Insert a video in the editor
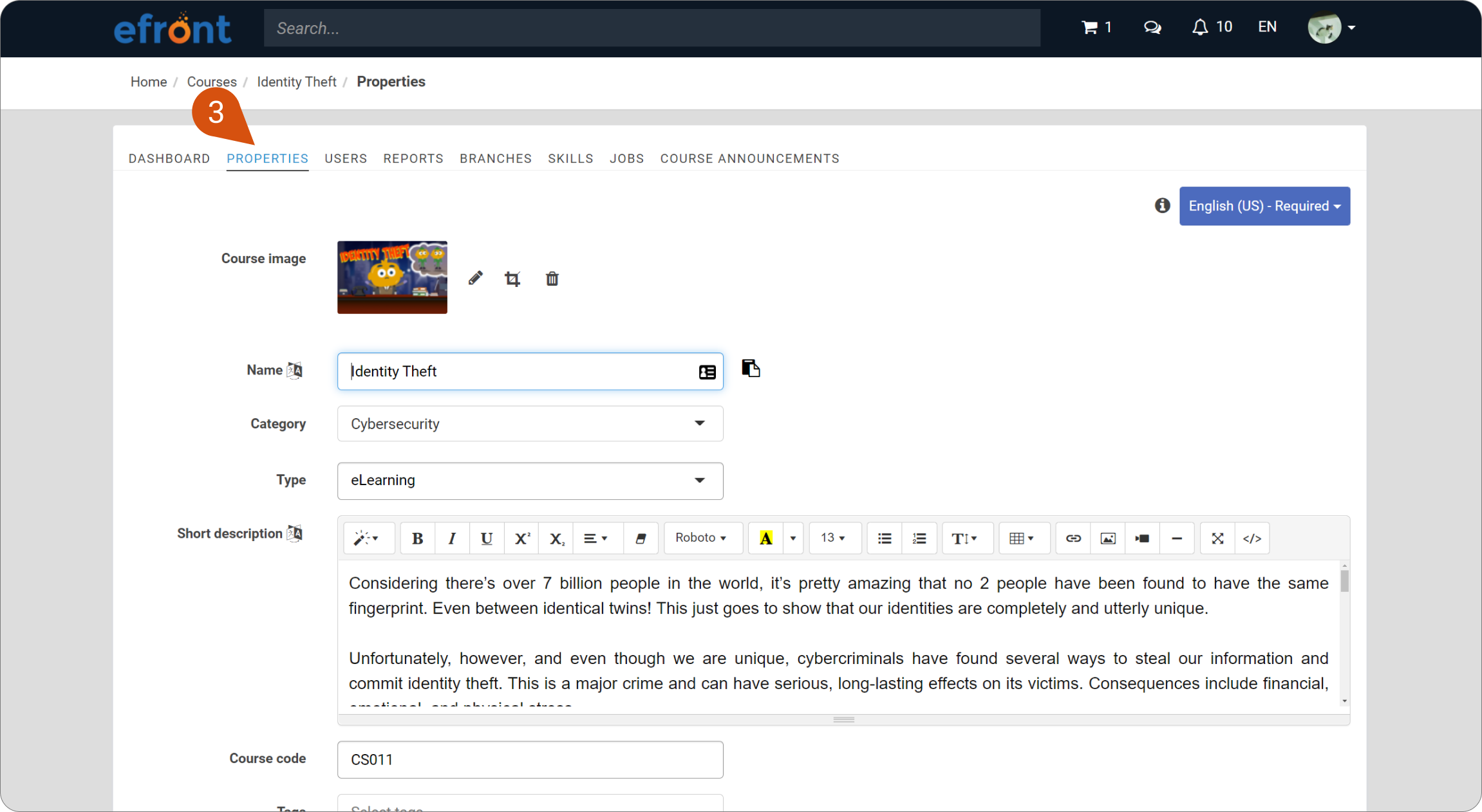Viewport: 1482px width, 812px height. coord(1143,539)
